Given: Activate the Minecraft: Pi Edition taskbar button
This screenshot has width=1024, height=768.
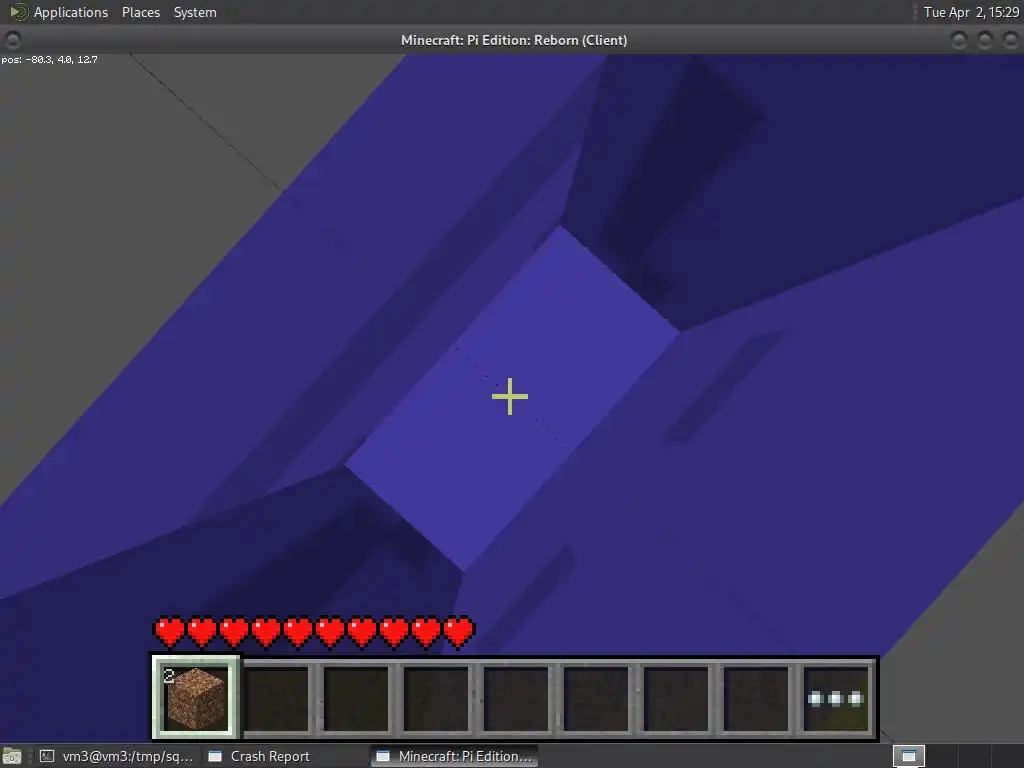Looking at the screenshot, I should (x=455, y=756).
